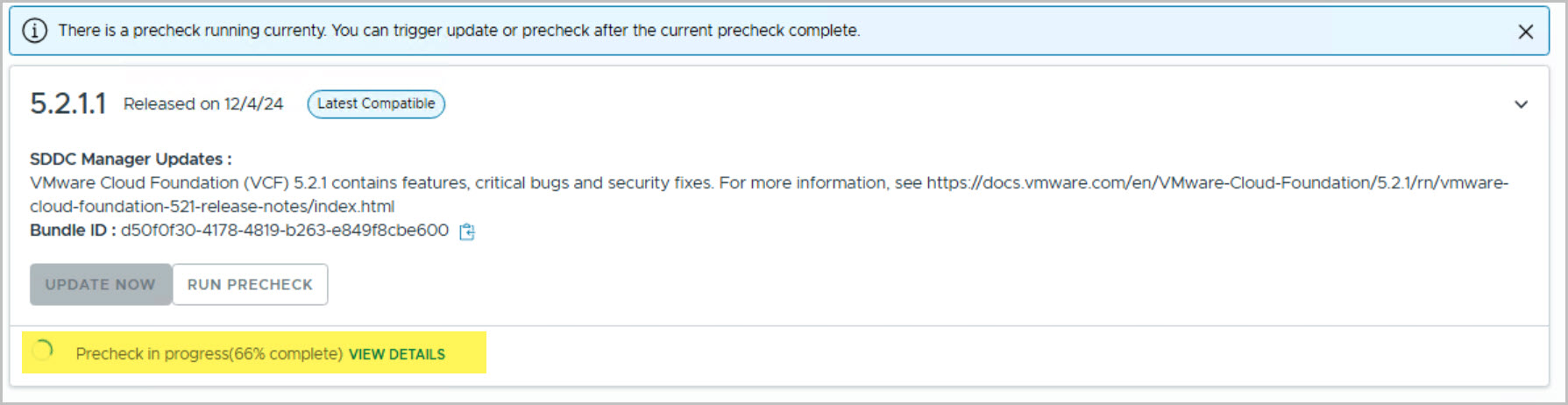This screenshot has height=405, width=1568.
Task: Copy the Bundle ID to clipboard
Action: click(x=467, y=231)
